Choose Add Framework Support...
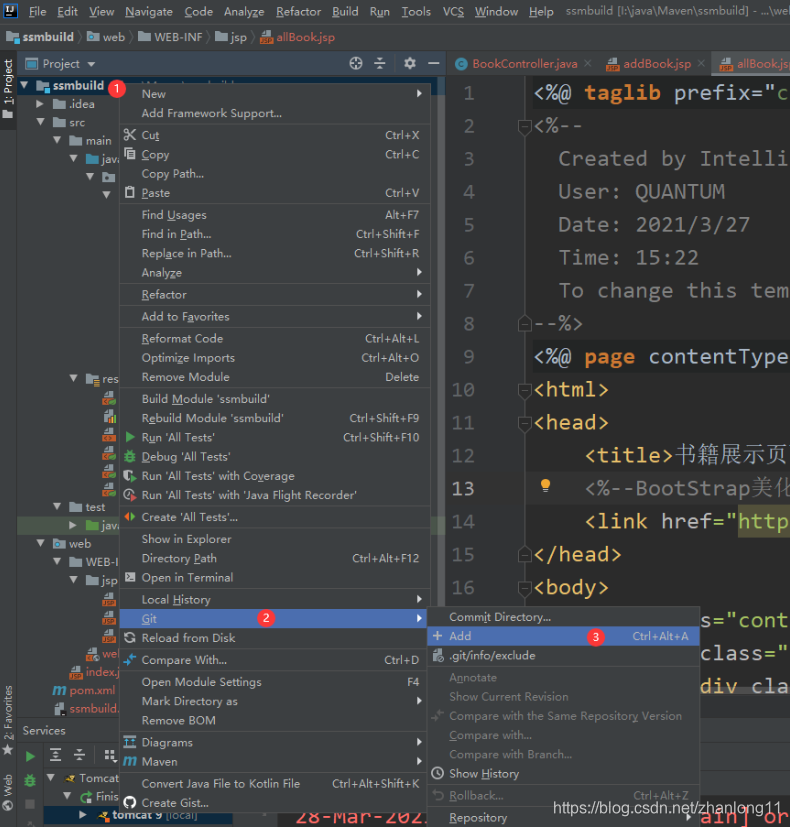Viewport: 790px width, 827px height. click(275, 113)
